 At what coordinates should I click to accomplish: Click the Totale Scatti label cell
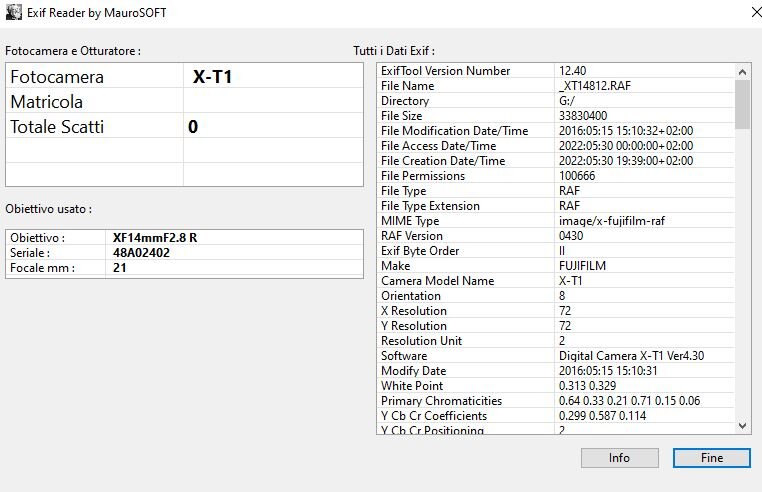[95, 126]
